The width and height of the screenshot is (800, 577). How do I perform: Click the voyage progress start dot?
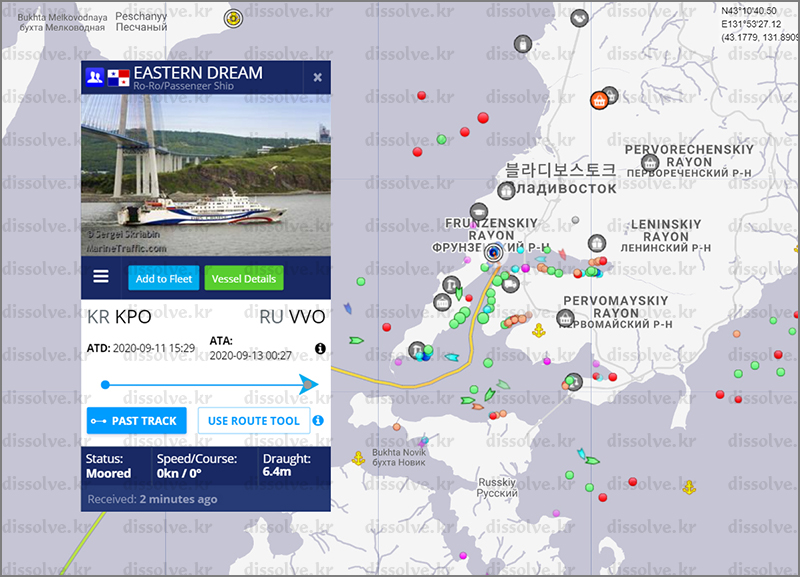tap(105, 385)
